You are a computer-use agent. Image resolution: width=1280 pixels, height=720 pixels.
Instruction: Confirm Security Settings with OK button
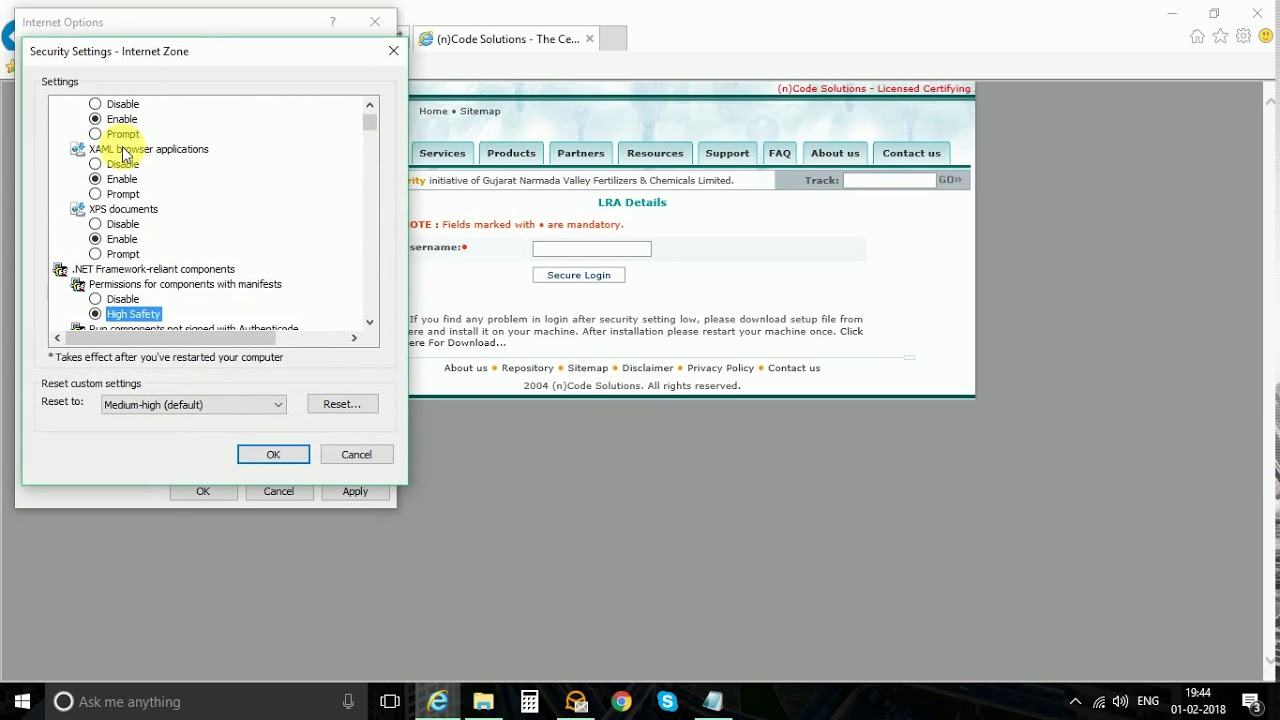[273, 454]
